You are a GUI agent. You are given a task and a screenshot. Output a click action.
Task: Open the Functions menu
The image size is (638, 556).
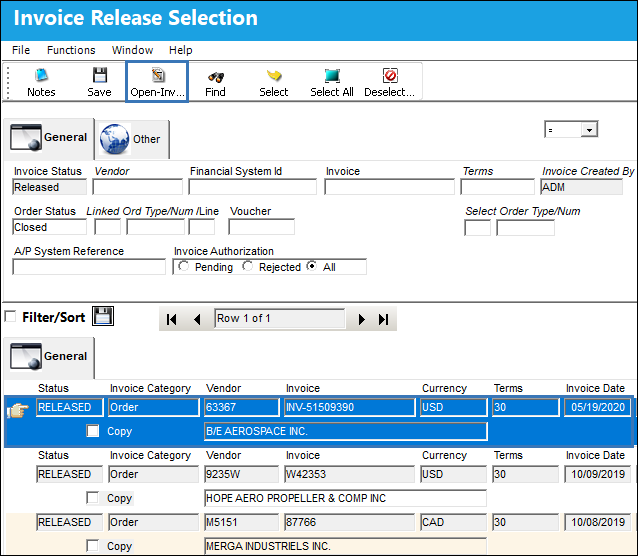tap(71, 50)
